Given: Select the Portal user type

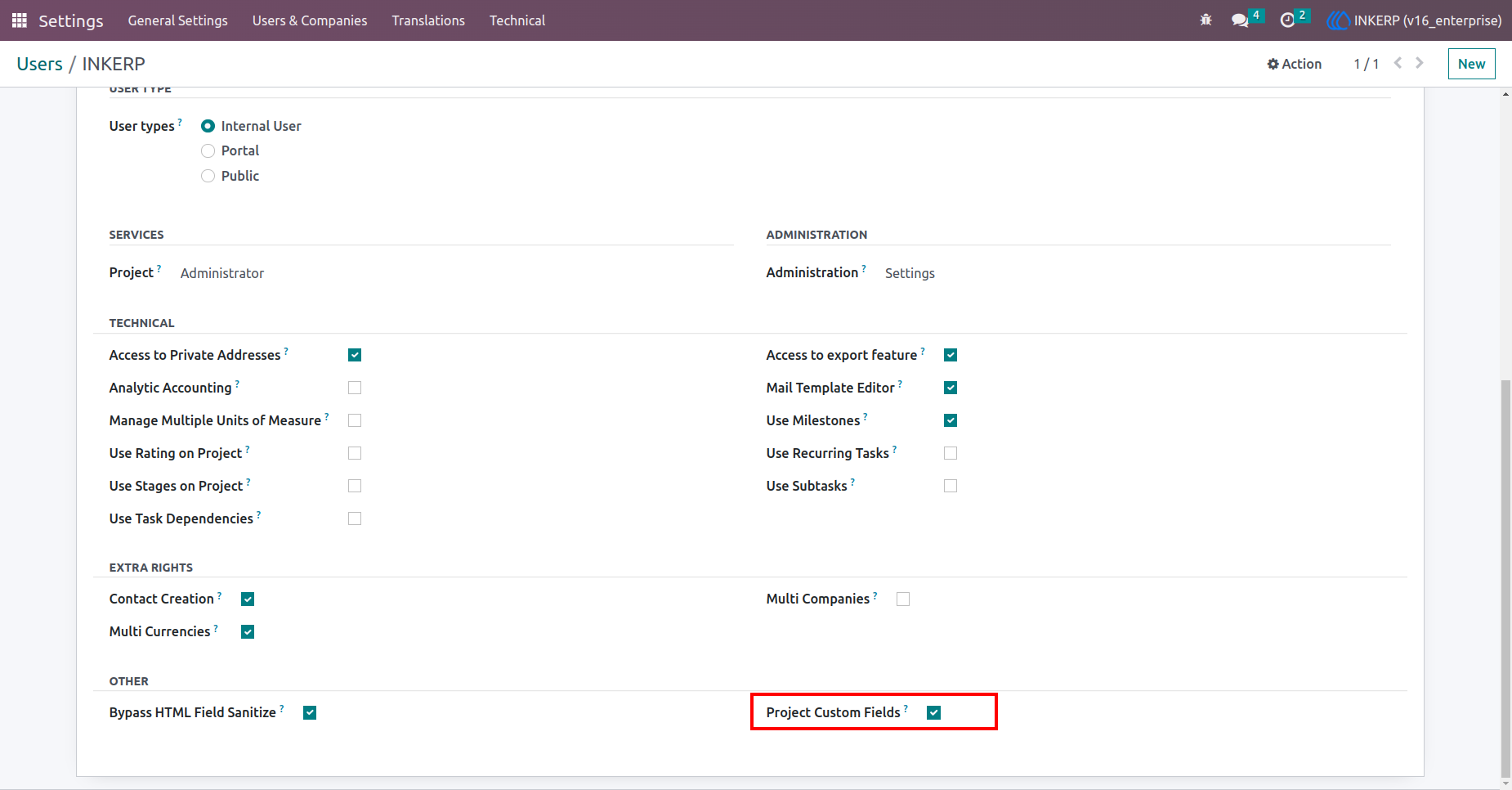Looking at the screenshot, I should click(208, 150).
